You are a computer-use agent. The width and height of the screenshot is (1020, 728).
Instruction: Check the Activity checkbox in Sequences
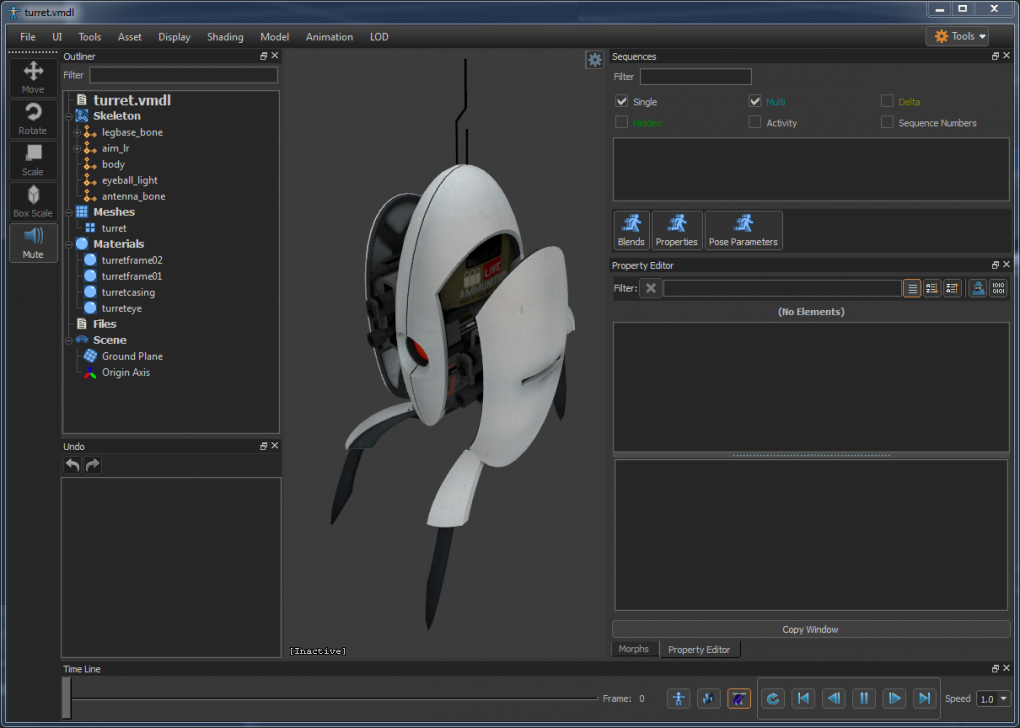tap(755, 122)
